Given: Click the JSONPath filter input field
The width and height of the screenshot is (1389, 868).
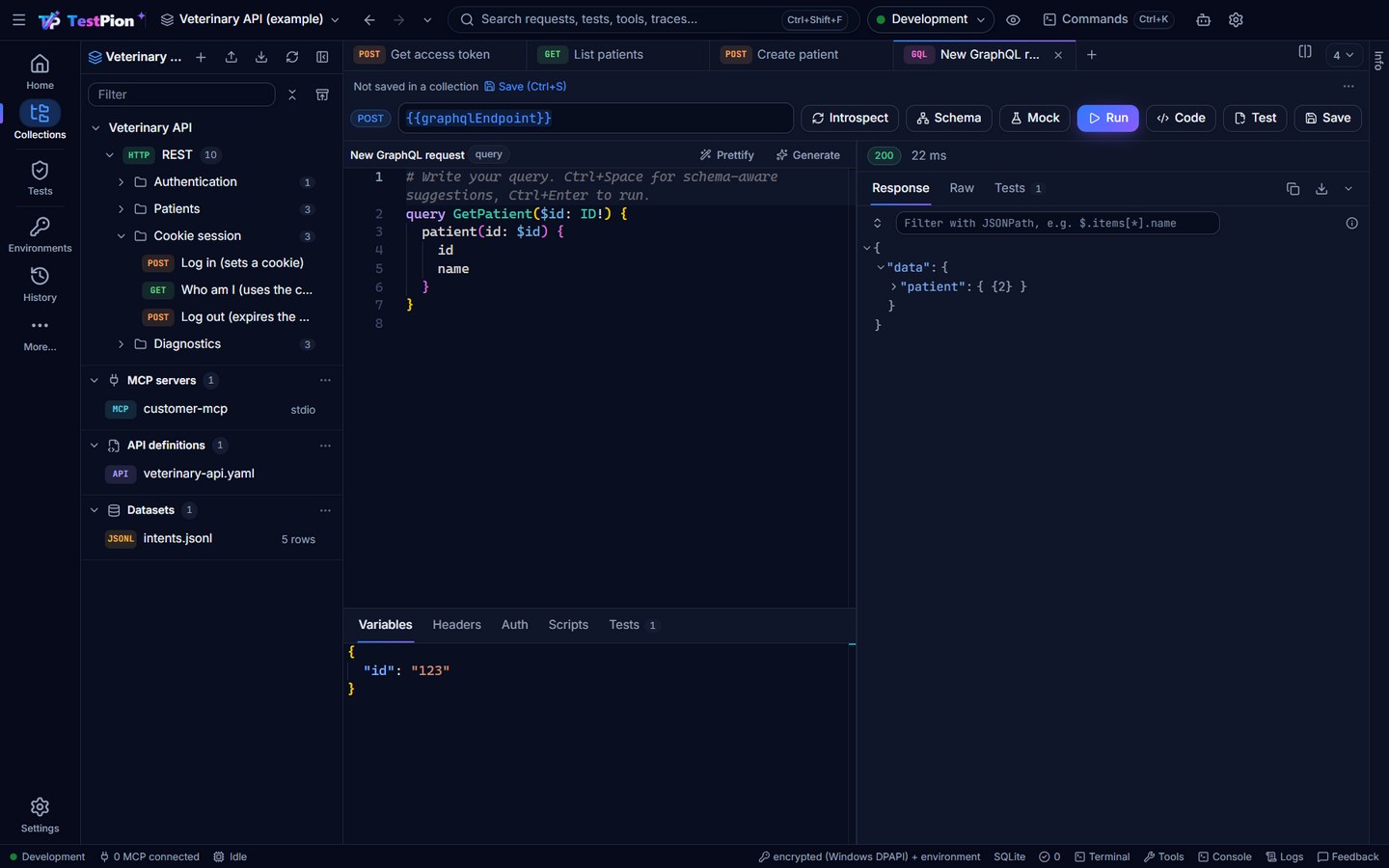Looking at the screenshot, I should [x=1057, y=223].
